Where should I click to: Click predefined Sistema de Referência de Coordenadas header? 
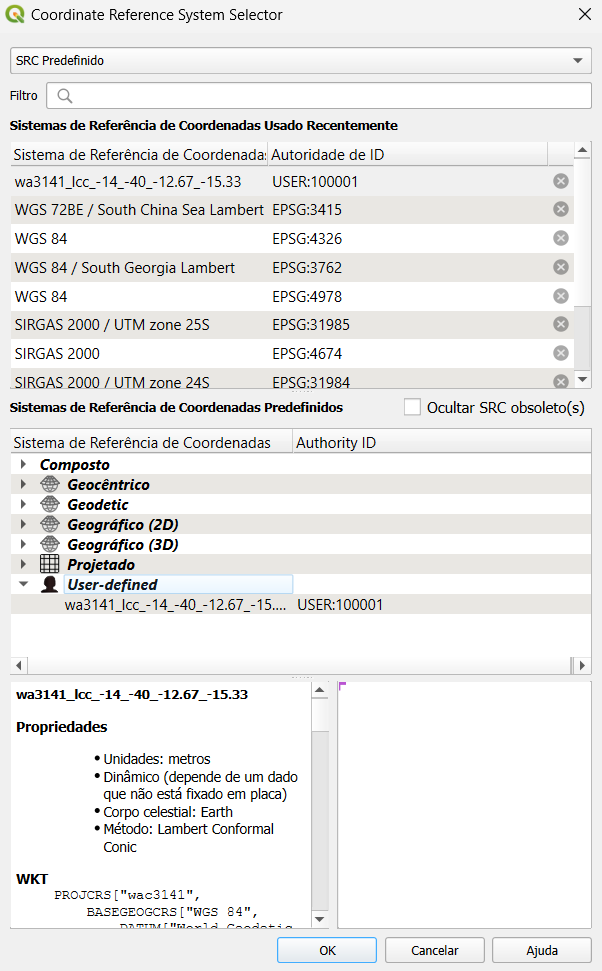click(152, 442)
